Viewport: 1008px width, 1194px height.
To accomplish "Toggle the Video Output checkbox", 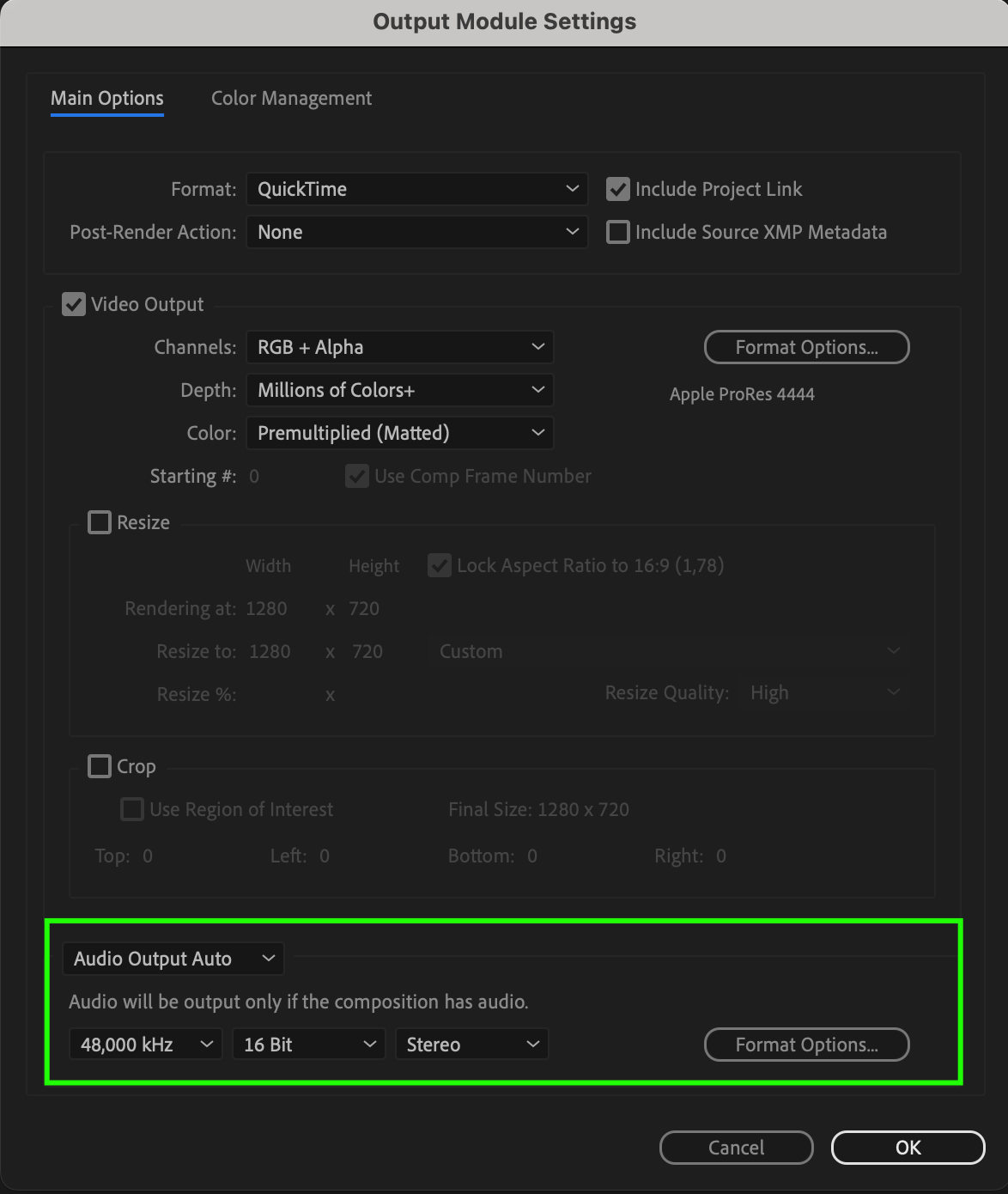I will coord(74,304).
